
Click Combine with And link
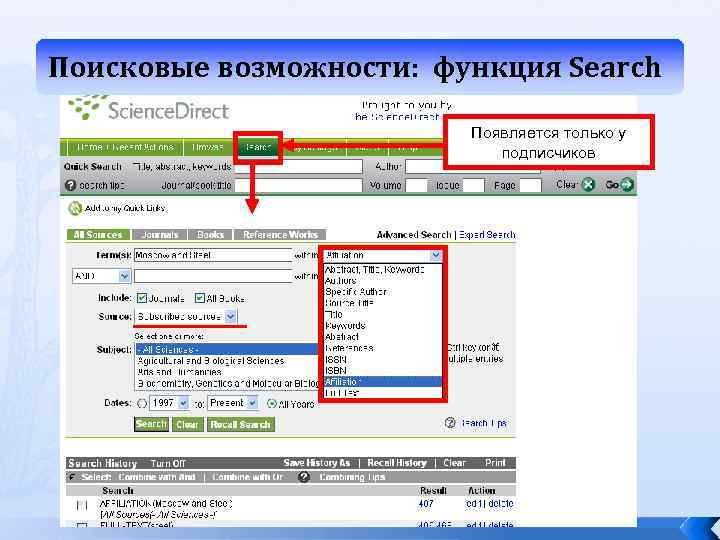point(157,477)
